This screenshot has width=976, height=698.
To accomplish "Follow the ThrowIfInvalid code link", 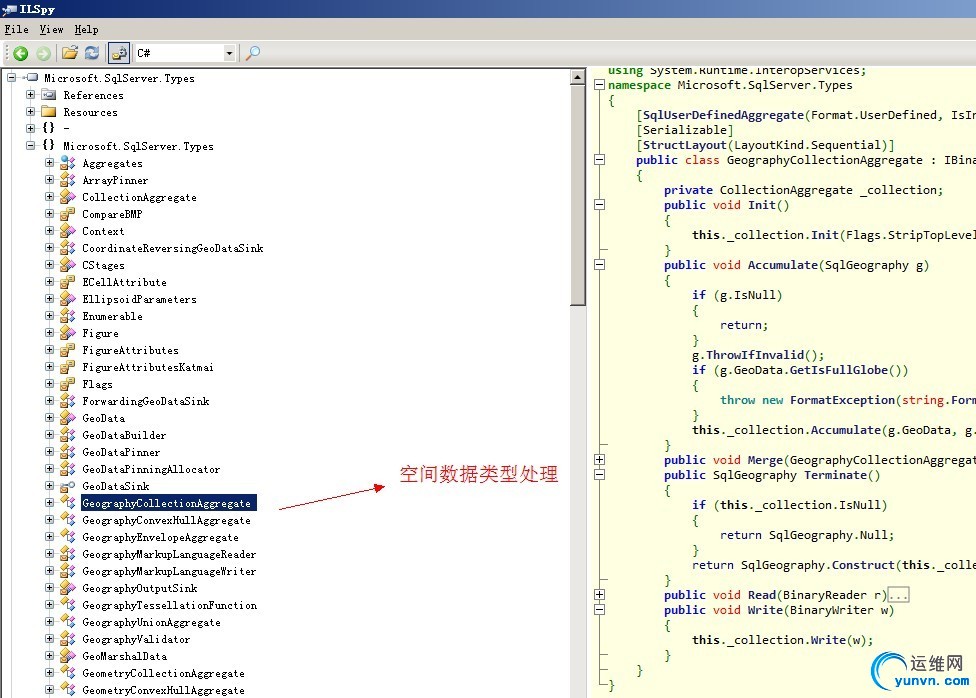I will [755, 355].
